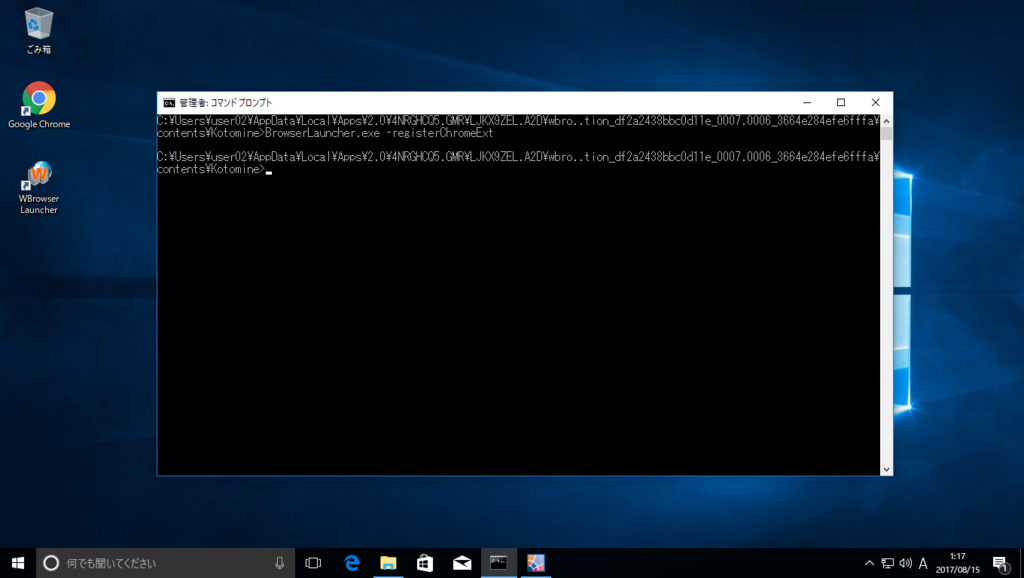This screenshot has width=1024, height=578.
Task: Open File Explorer from the taskbar
Action: click(x=388, y=563)
